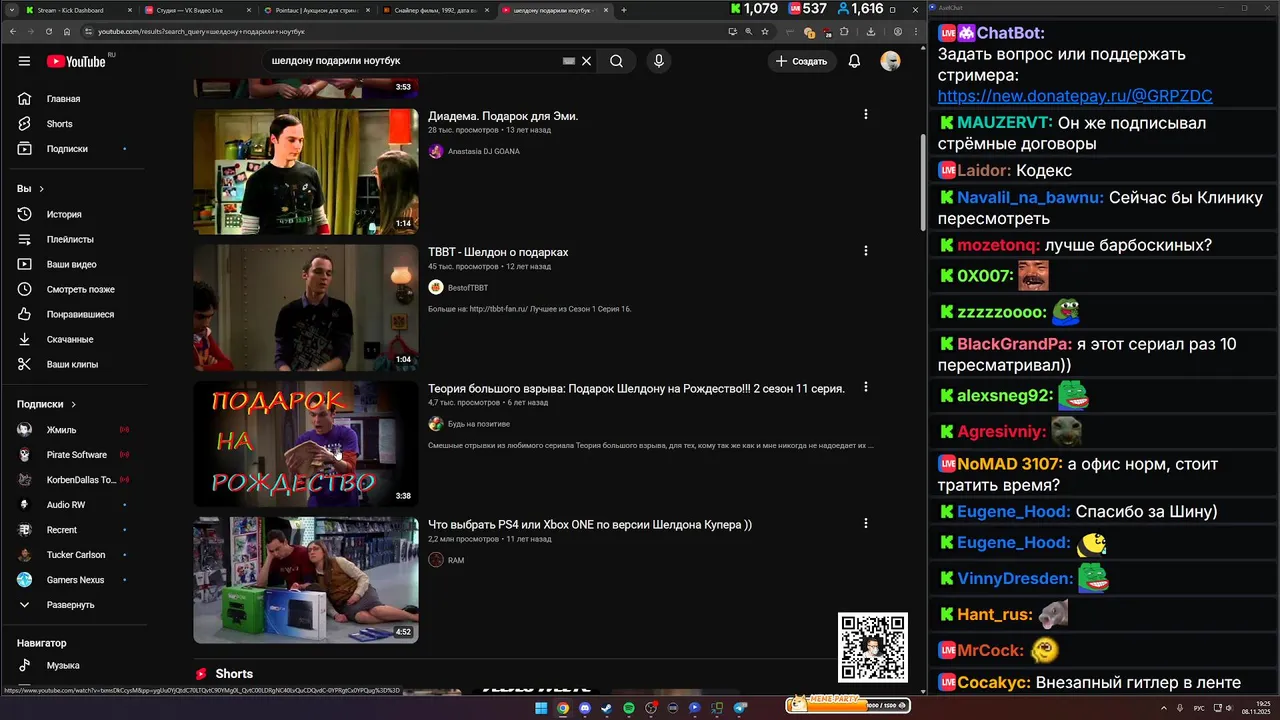Open the on-screen keyboard in search box

pyautogui.click(x=569, y=61)
